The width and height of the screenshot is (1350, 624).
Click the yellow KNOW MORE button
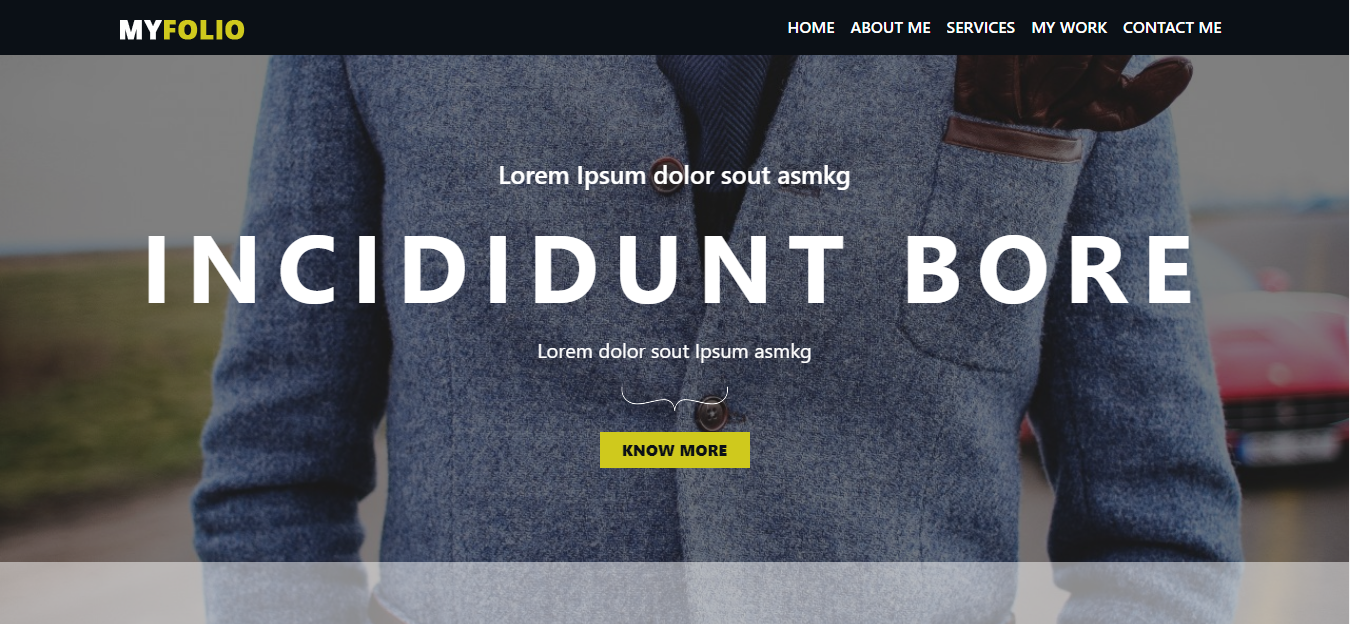click(x=675, y=450)
